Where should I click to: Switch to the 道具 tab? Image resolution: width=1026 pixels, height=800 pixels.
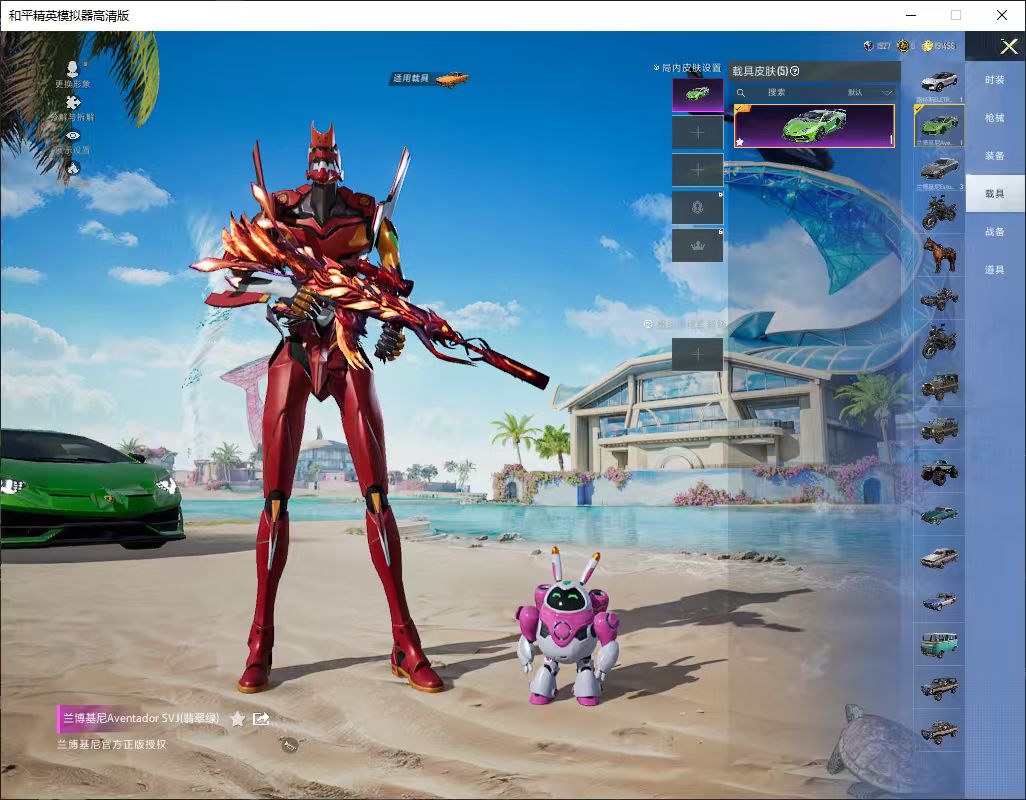[995, 270]
